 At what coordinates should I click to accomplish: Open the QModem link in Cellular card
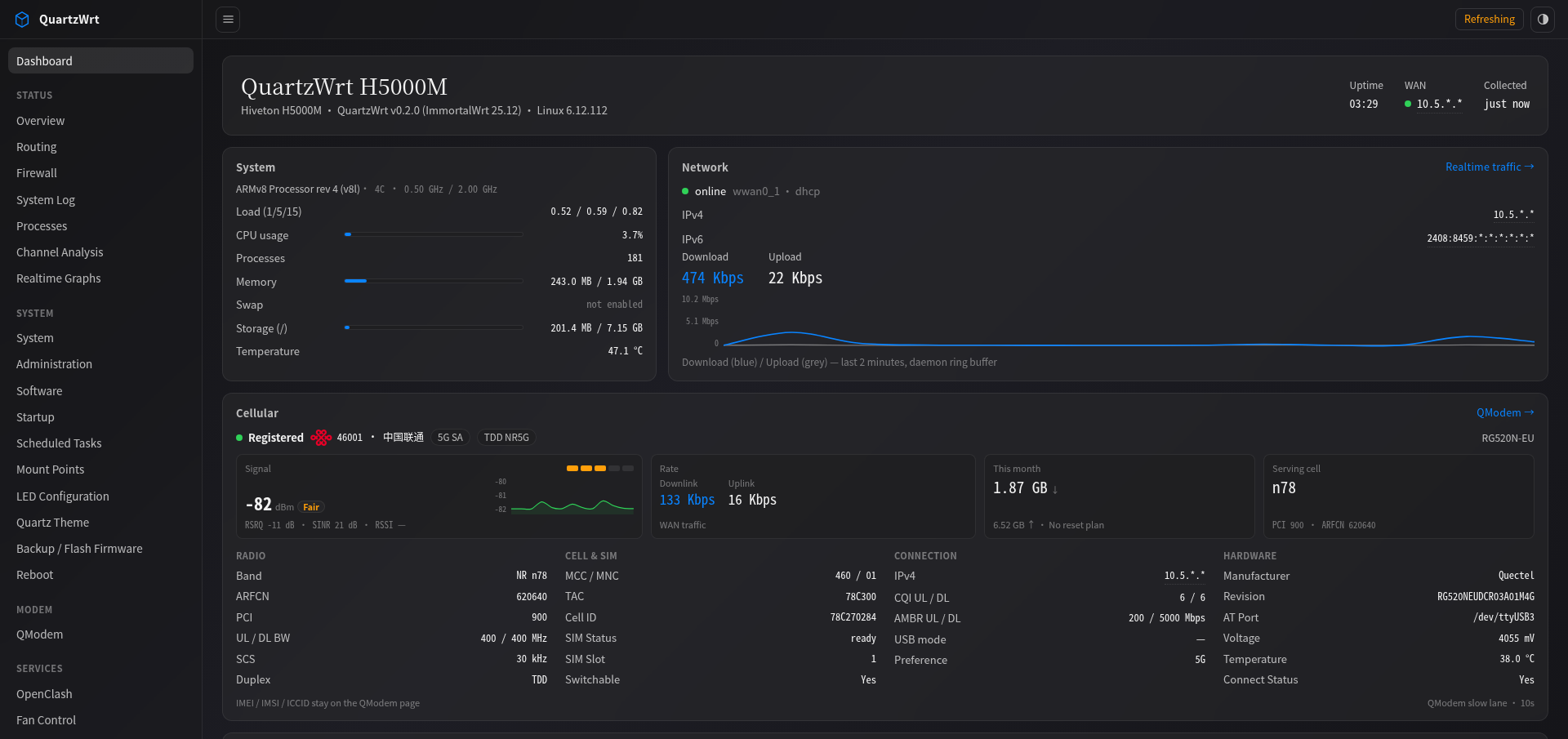1505,413
